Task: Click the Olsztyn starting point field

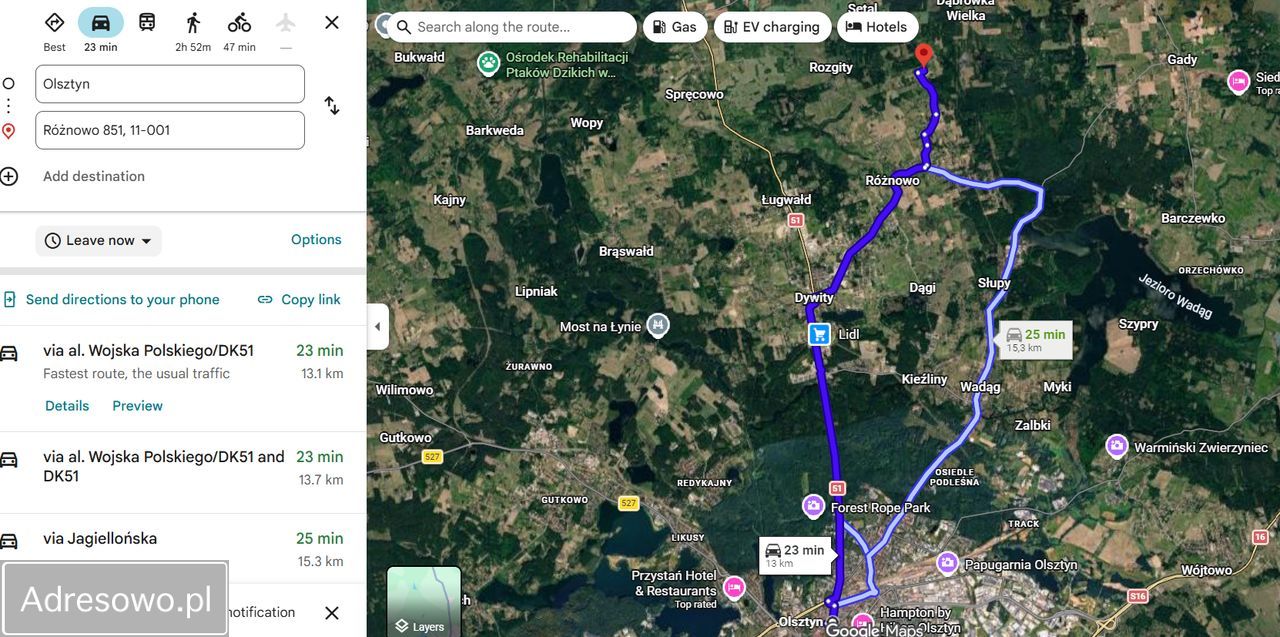Action: (x=170, y=84)
